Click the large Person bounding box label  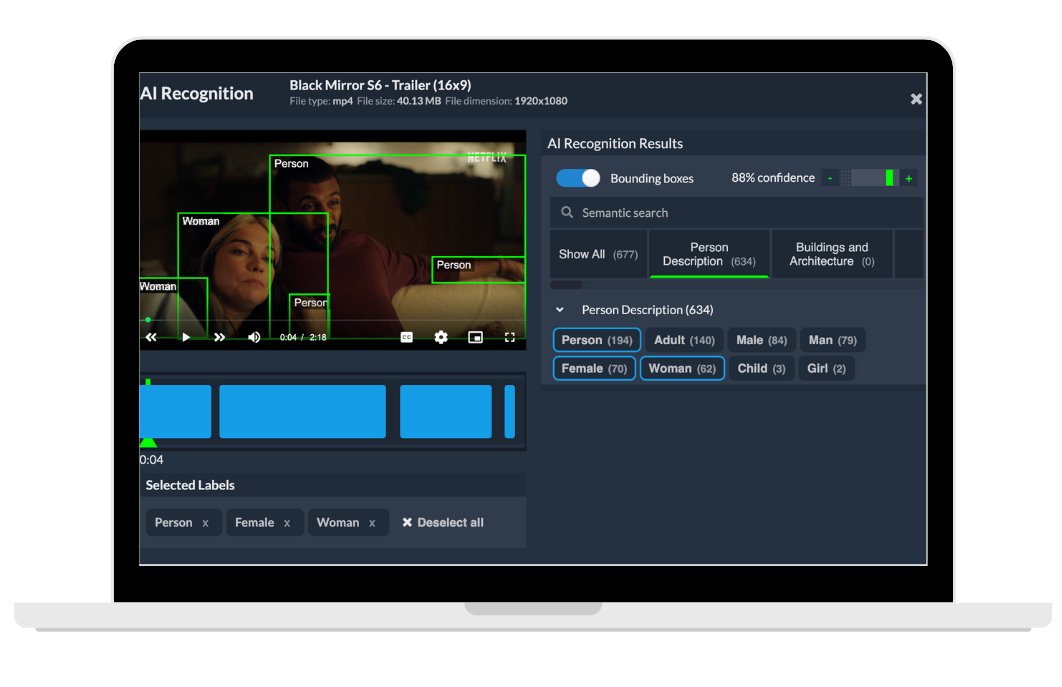(x=291, y=163)
